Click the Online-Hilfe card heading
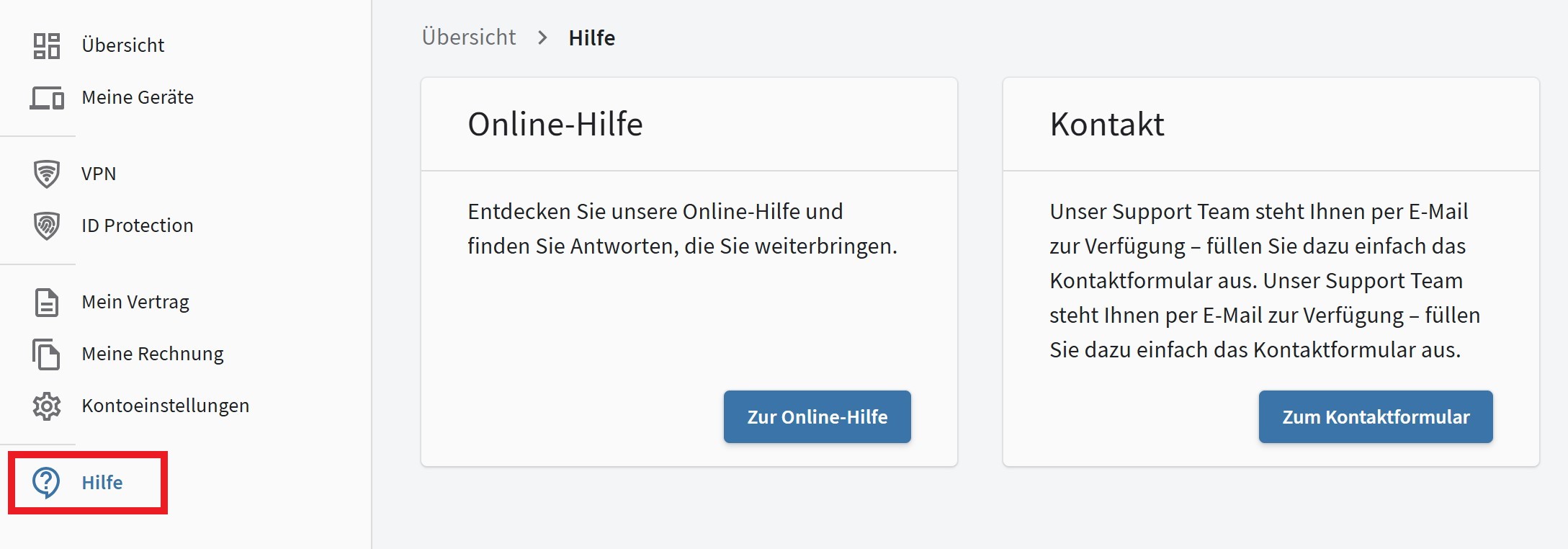1568x549 pixels. click(x=555, y=124)
